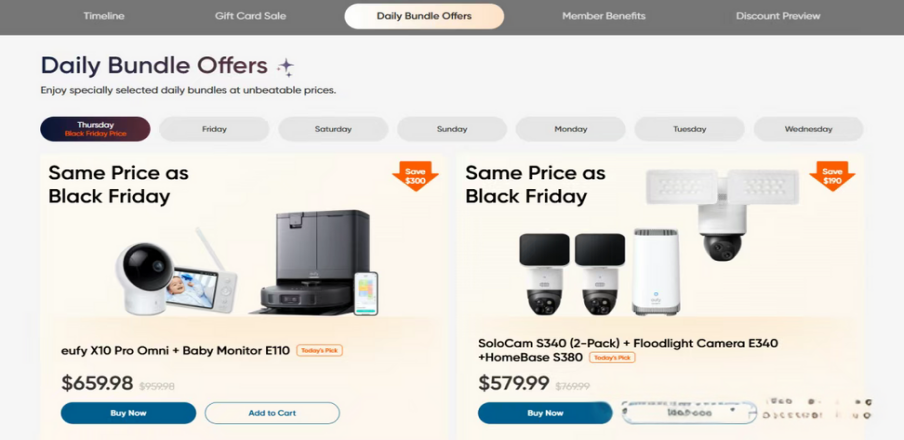Image resolution: width=904 pixels, height=440 pixels.
Task: Click the orange Save $190 badge
Action: (x=832, y=176)
